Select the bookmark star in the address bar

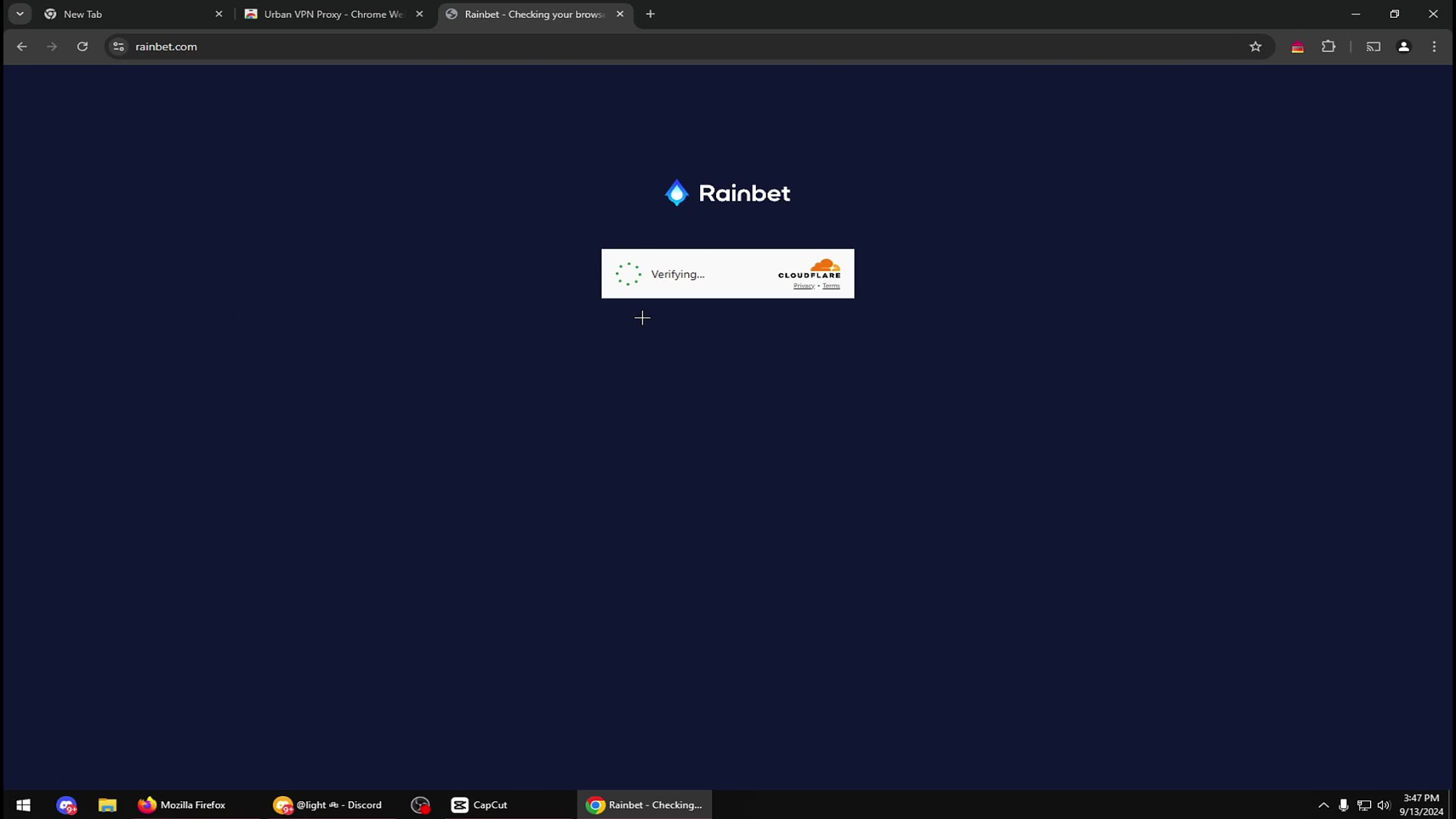pyautogui.click(x=1255, y=47)
